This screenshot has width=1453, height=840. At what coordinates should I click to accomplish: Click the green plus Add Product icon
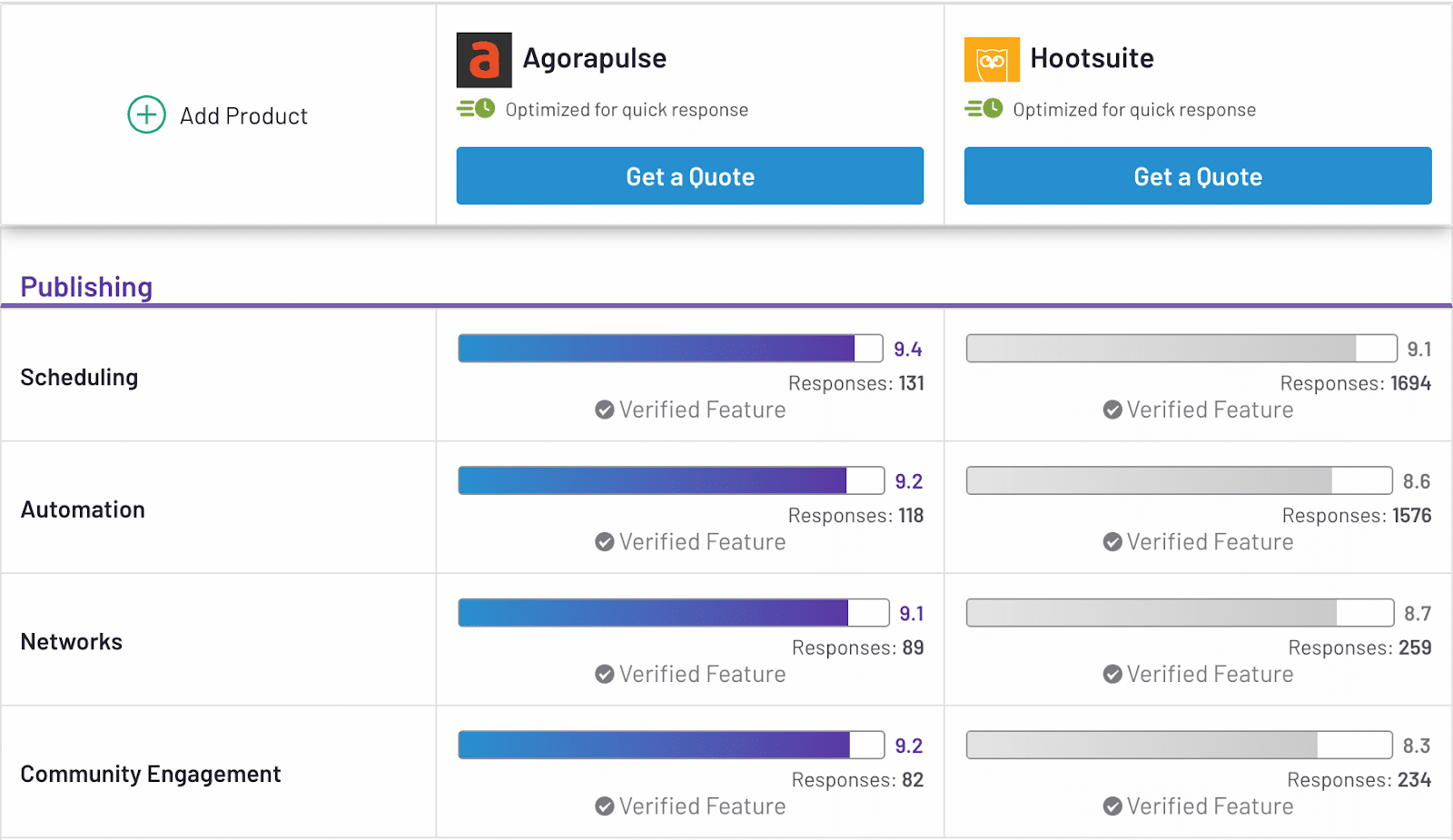pyautogui.click(x=146, y=114)
